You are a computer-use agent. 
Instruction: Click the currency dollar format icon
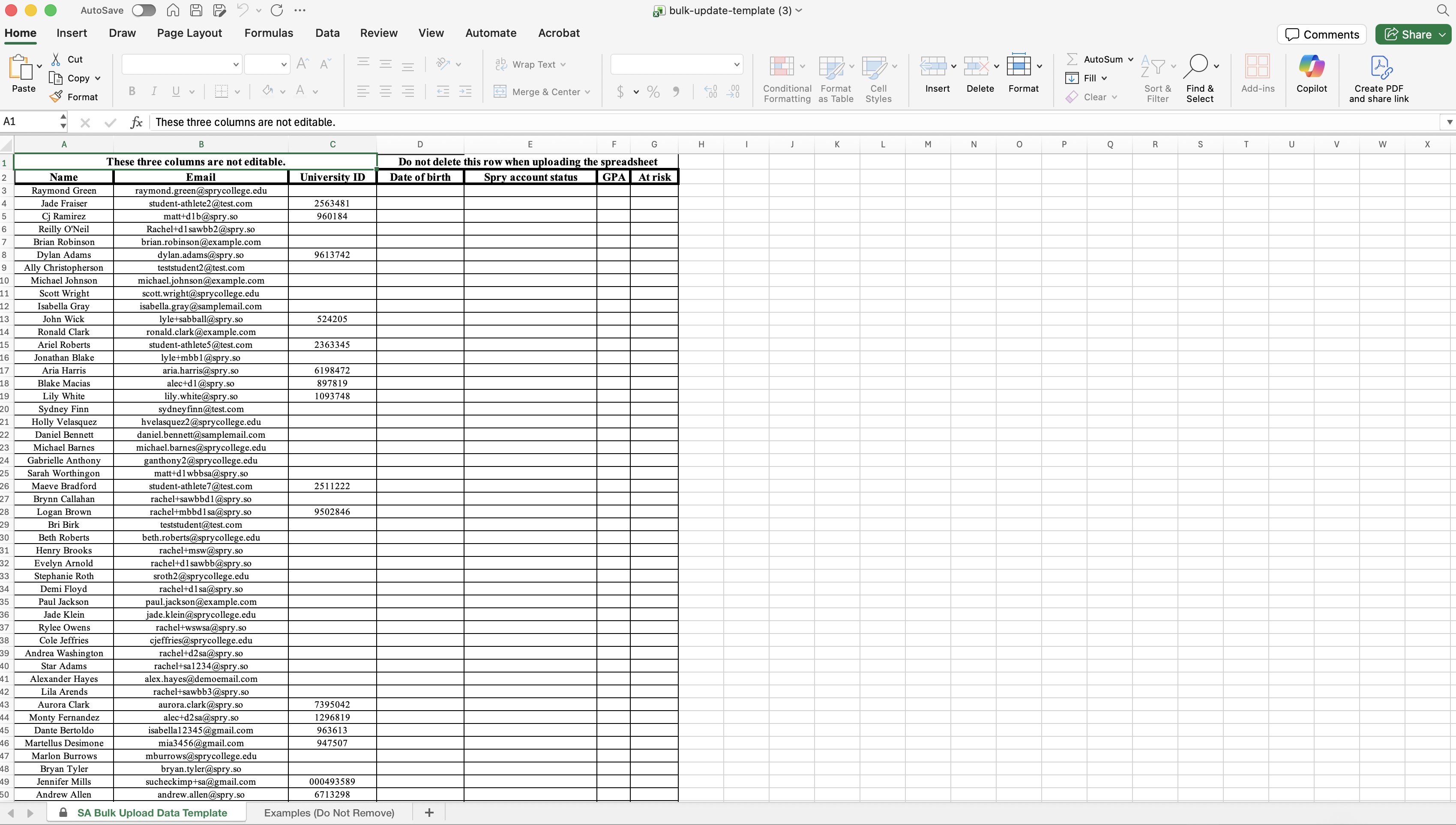(620, 92)
